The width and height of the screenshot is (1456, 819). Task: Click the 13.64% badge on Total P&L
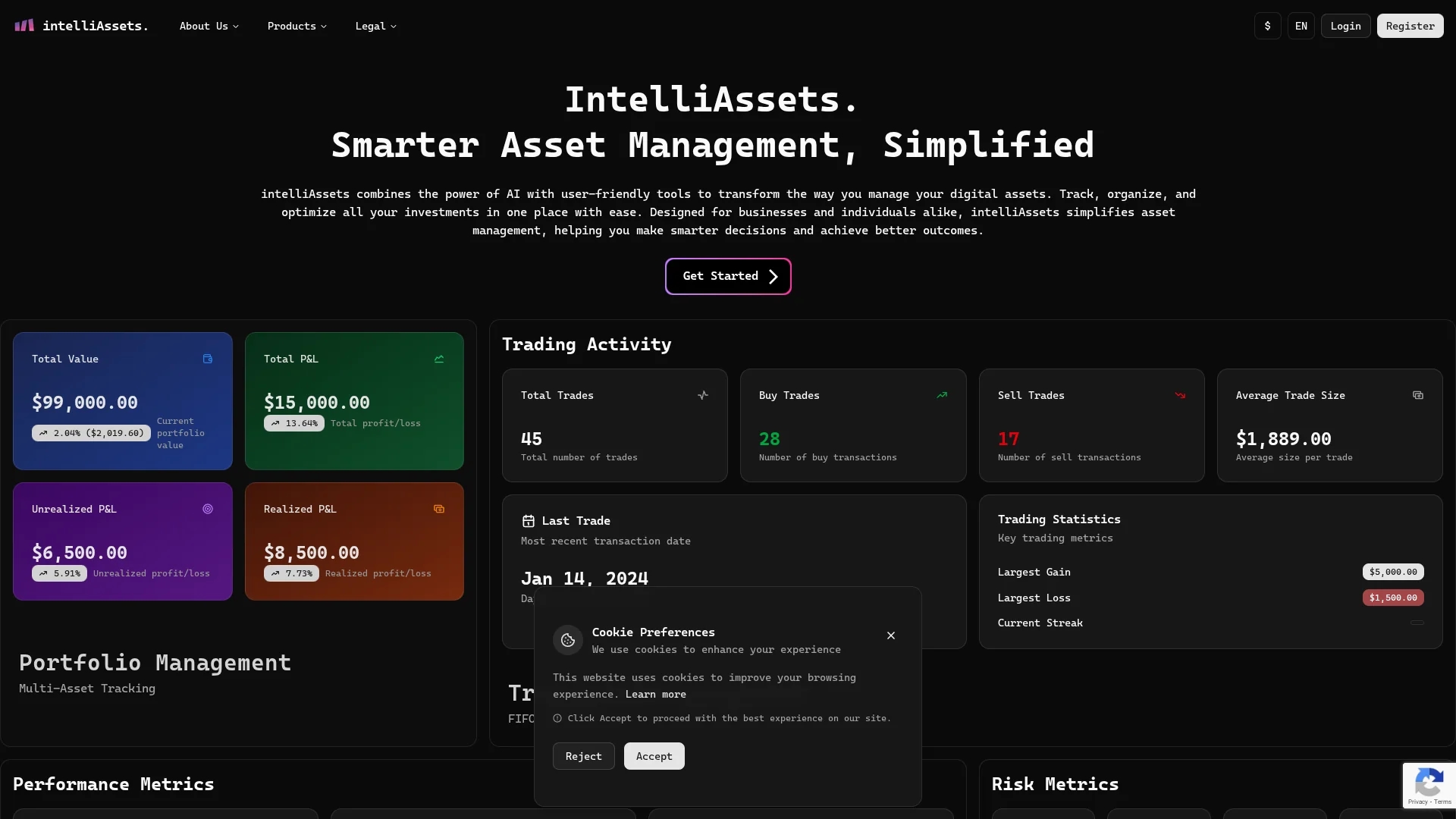(294, 423)
